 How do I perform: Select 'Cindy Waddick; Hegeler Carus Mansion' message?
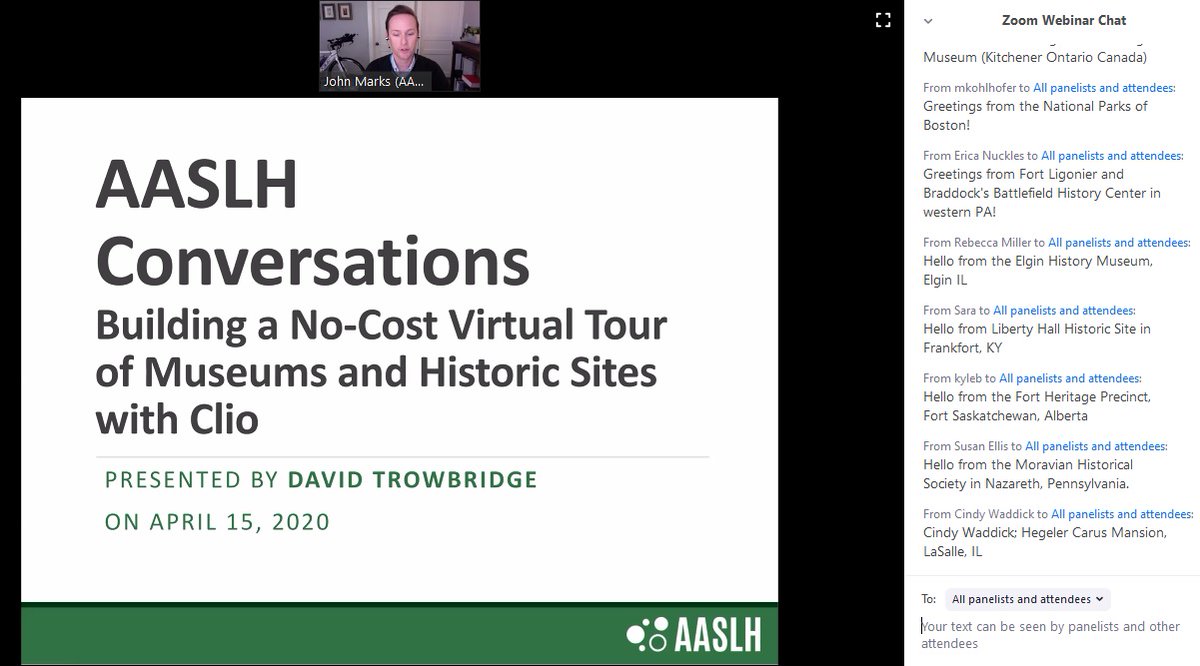(x=1045, y=542)
